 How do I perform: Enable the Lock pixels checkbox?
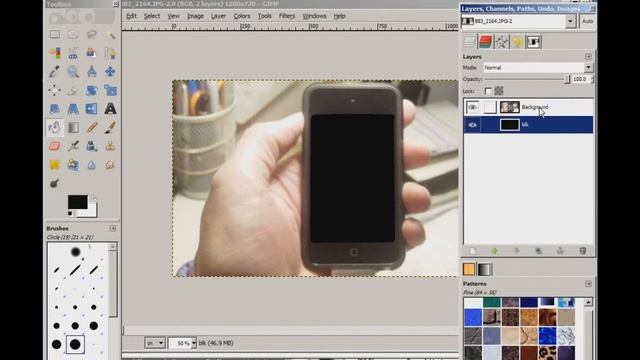pos(488,91)
